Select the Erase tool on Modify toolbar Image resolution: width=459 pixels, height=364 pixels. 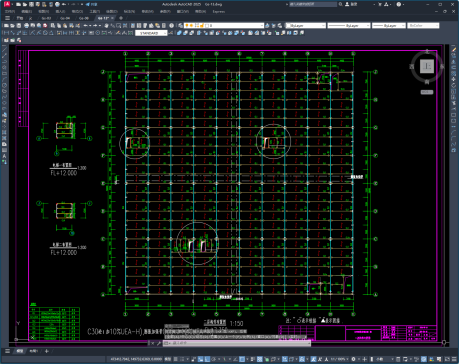click(x=454, y=50)
